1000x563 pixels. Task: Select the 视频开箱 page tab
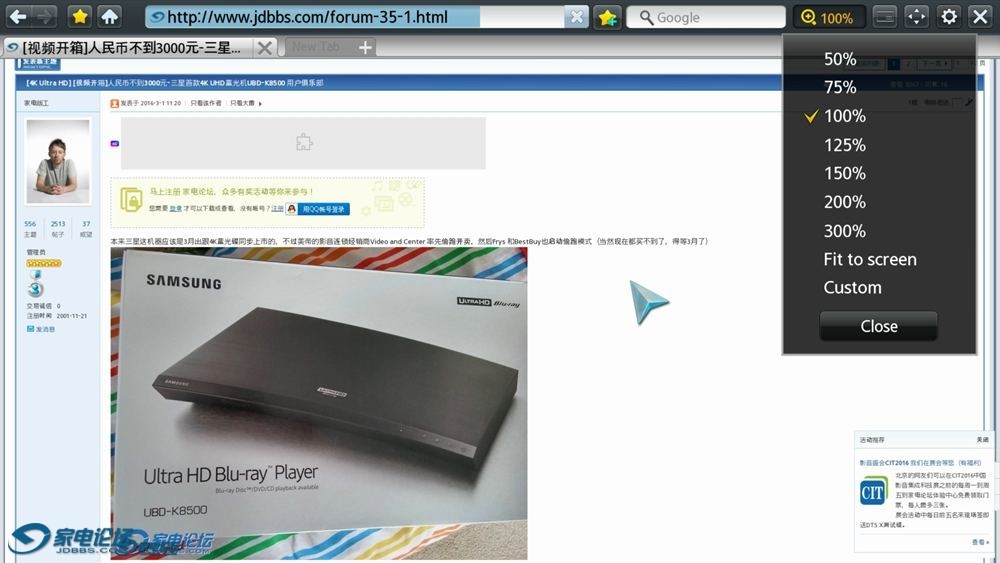(129, 47)
